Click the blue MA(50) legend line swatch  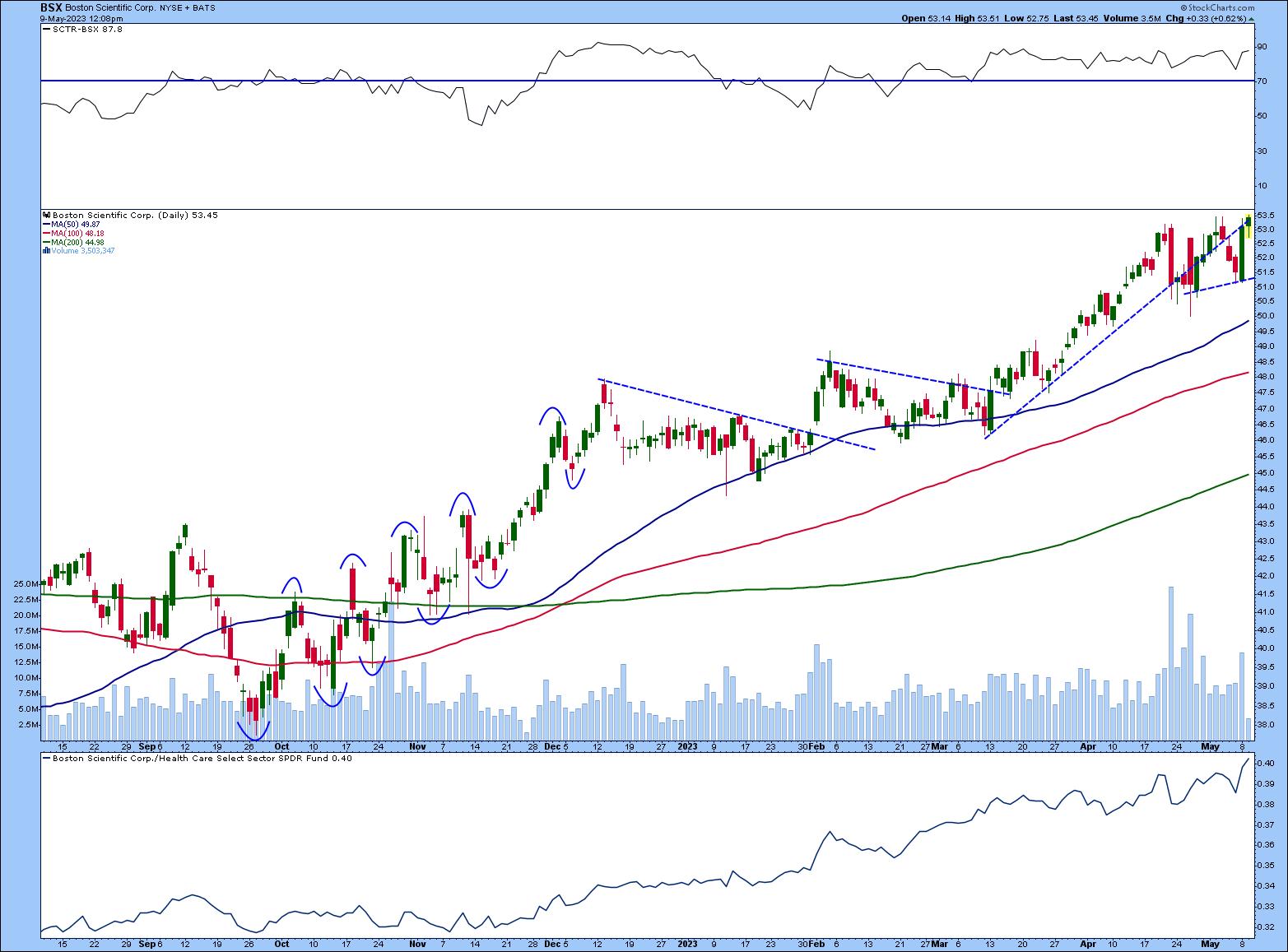46,224
